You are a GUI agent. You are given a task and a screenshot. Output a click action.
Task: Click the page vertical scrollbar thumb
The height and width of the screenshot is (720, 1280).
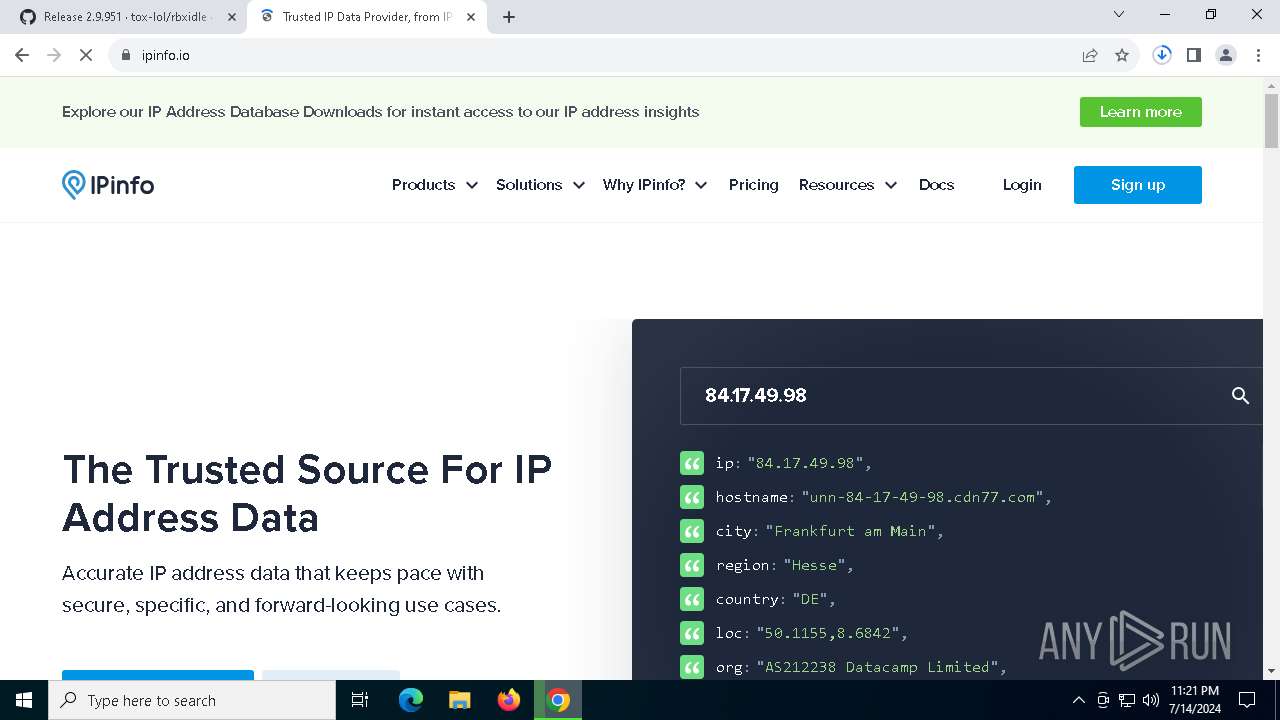[1271, 121]
